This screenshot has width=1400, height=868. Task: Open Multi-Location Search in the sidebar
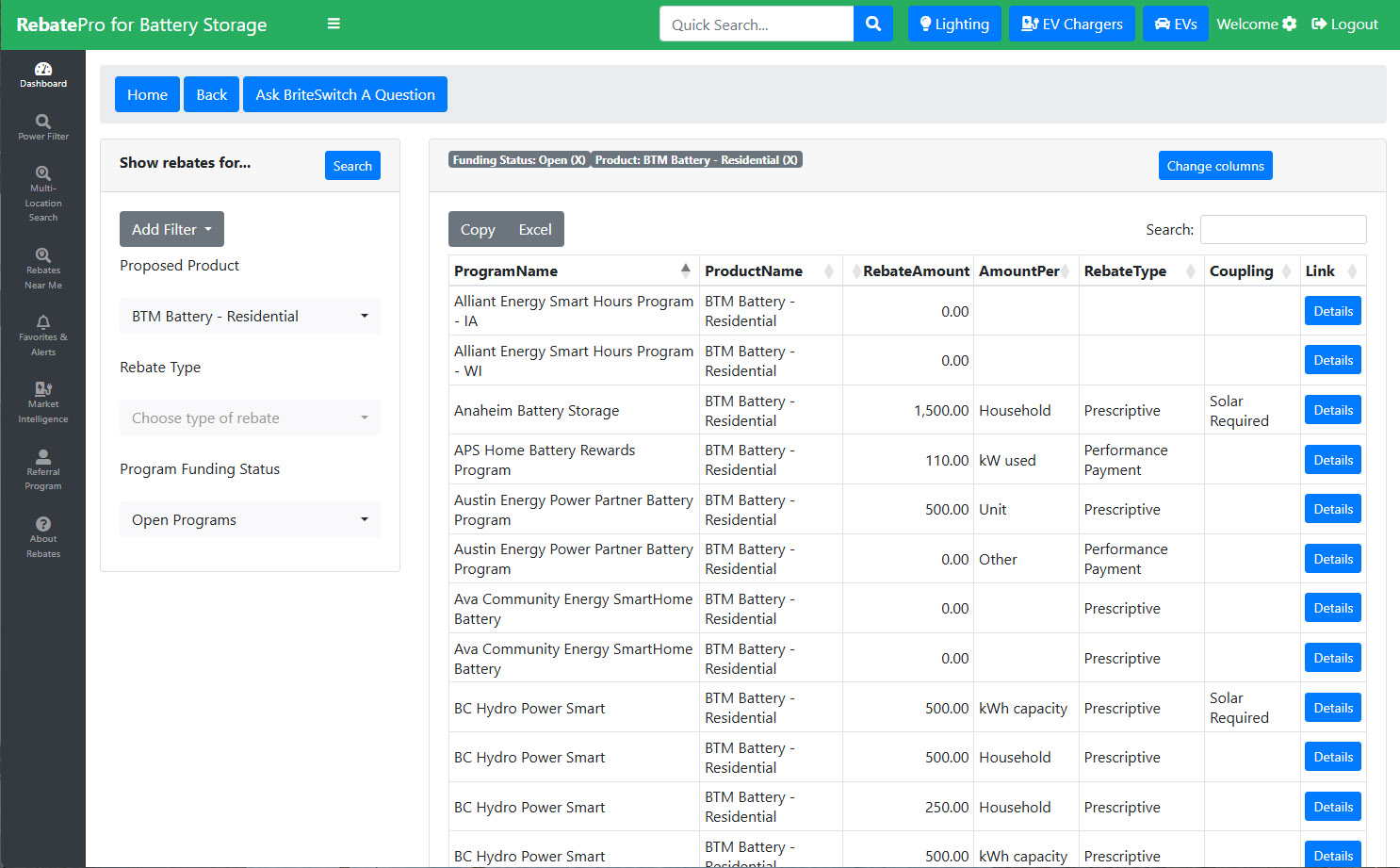[x=43, y=194]
